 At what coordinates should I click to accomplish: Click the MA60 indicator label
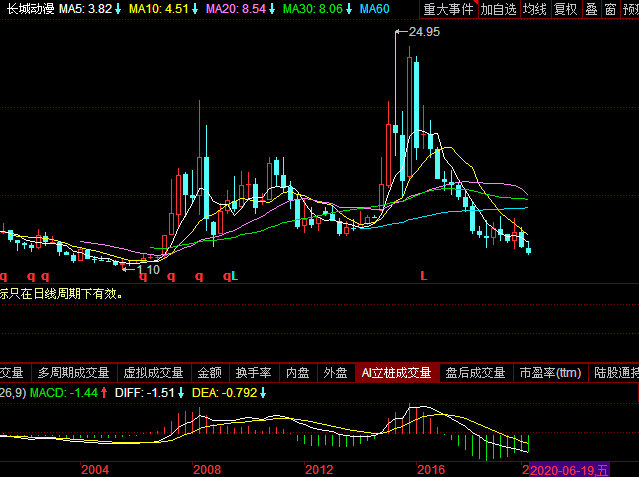point(375,9)
